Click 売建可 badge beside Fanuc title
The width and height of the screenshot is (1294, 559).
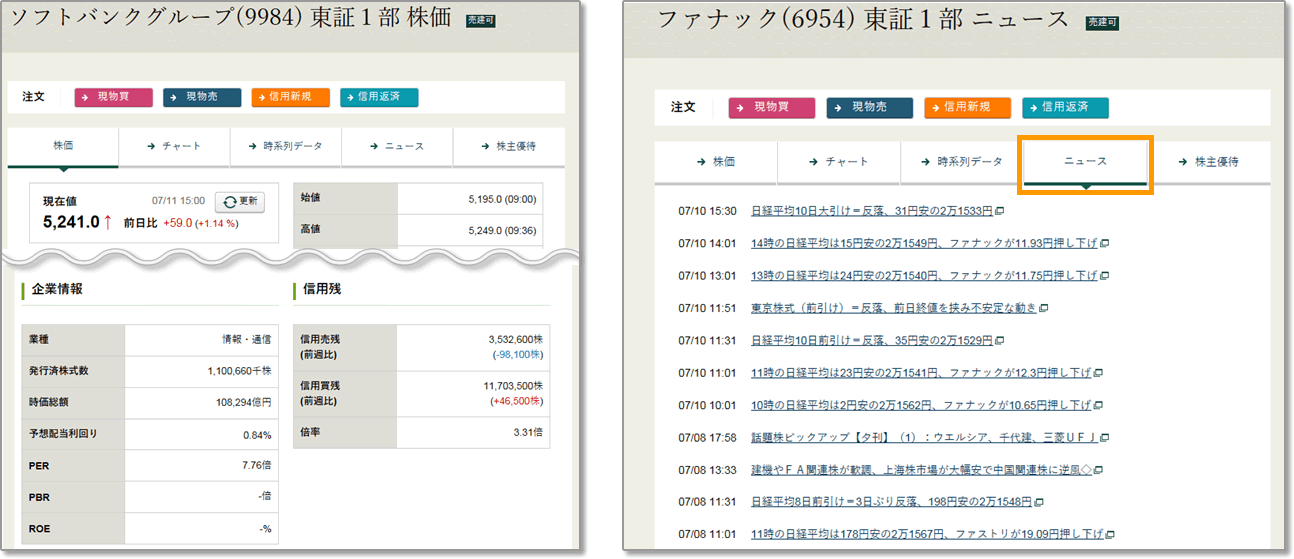(1103, 22)
